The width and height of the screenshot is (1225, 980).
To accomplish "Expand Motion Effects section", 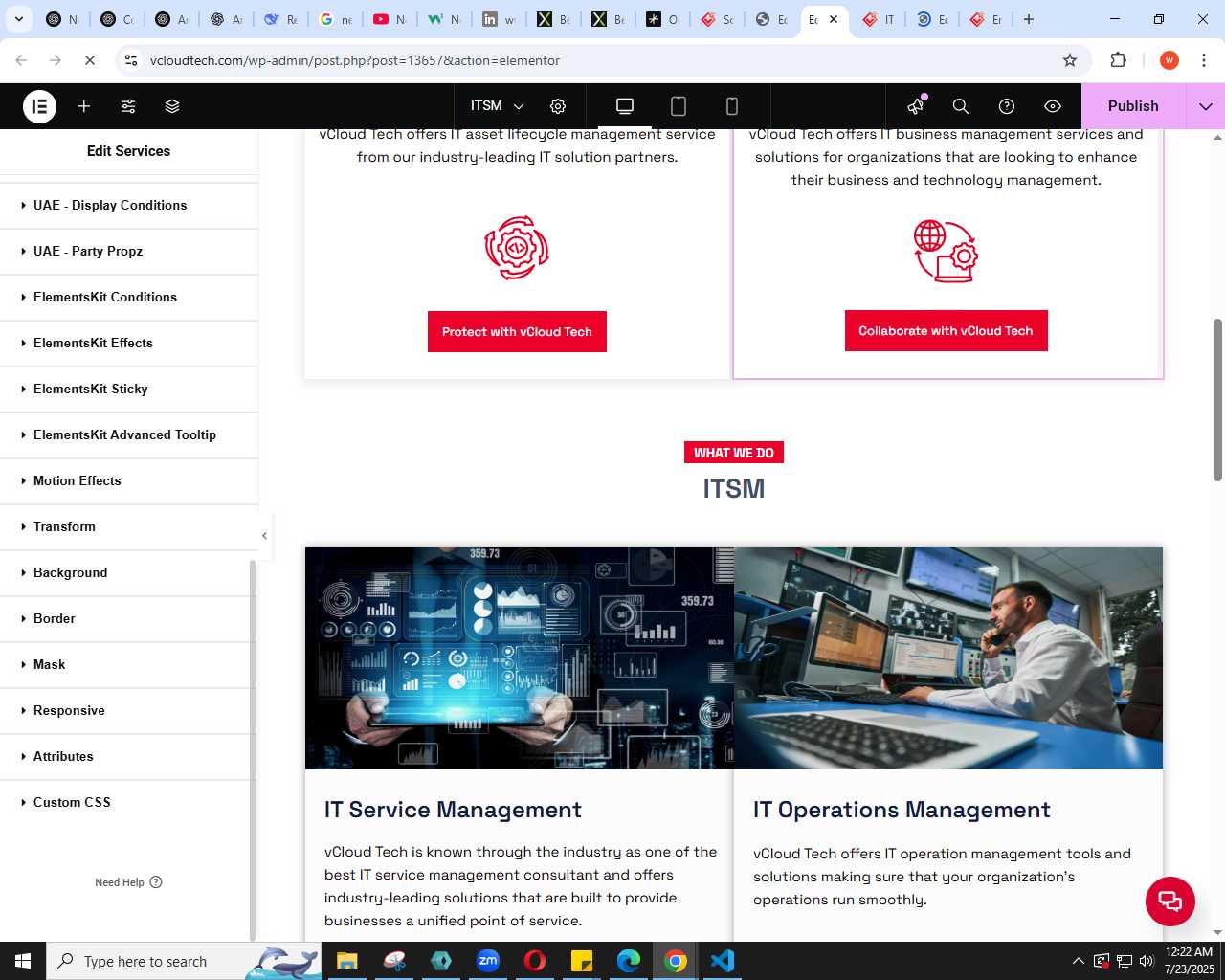I will point(128,480).
